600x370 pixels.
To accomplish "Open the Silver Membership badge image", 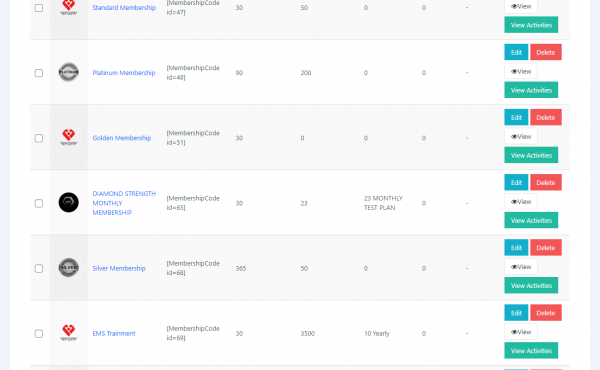I will point(68,267).
